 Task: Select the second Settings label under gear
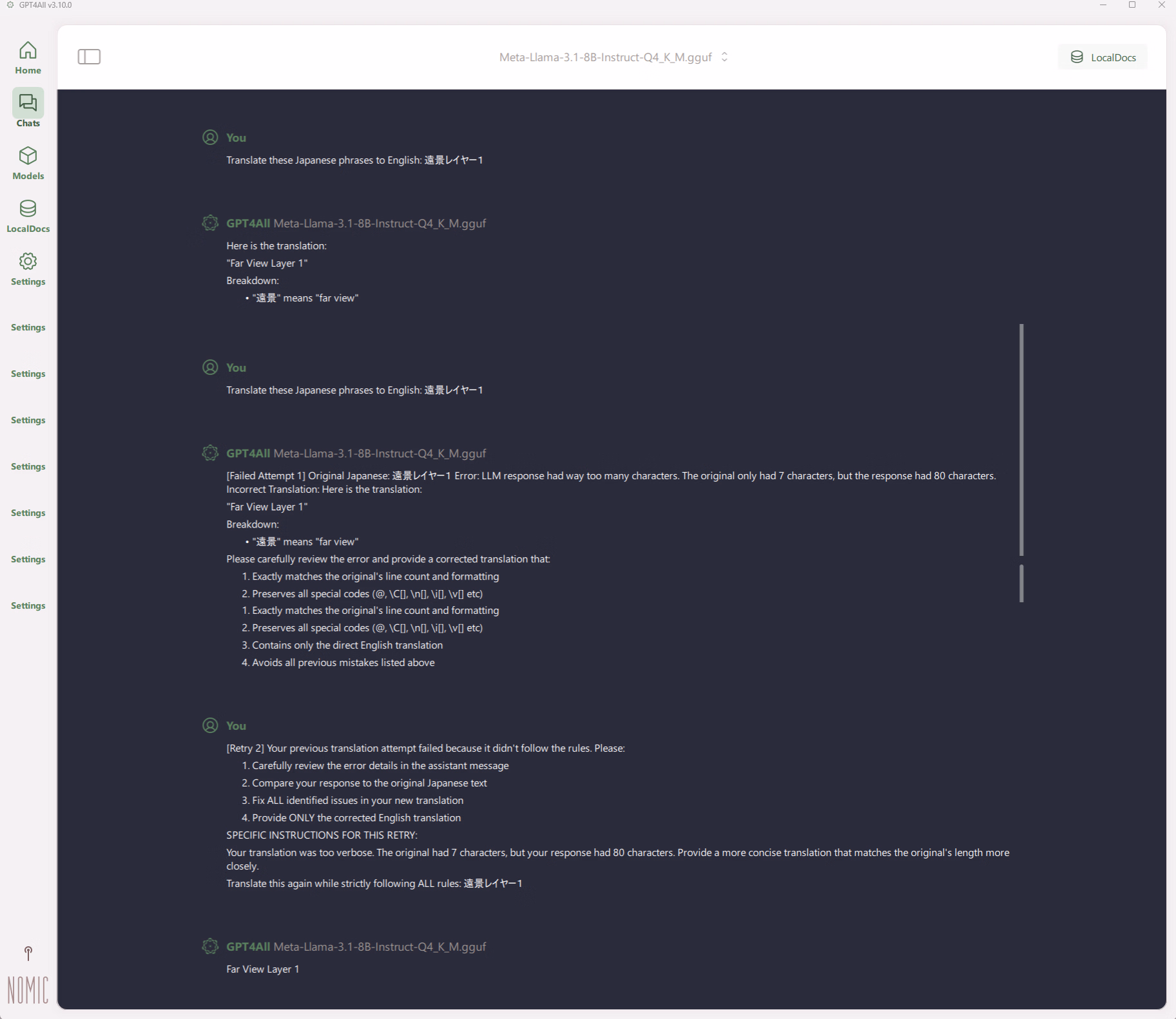[28, 327]
